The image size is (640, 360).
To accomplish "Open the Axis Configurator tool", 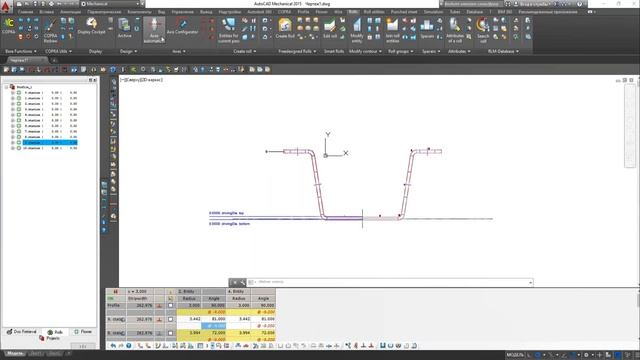I will click(182, 26).
